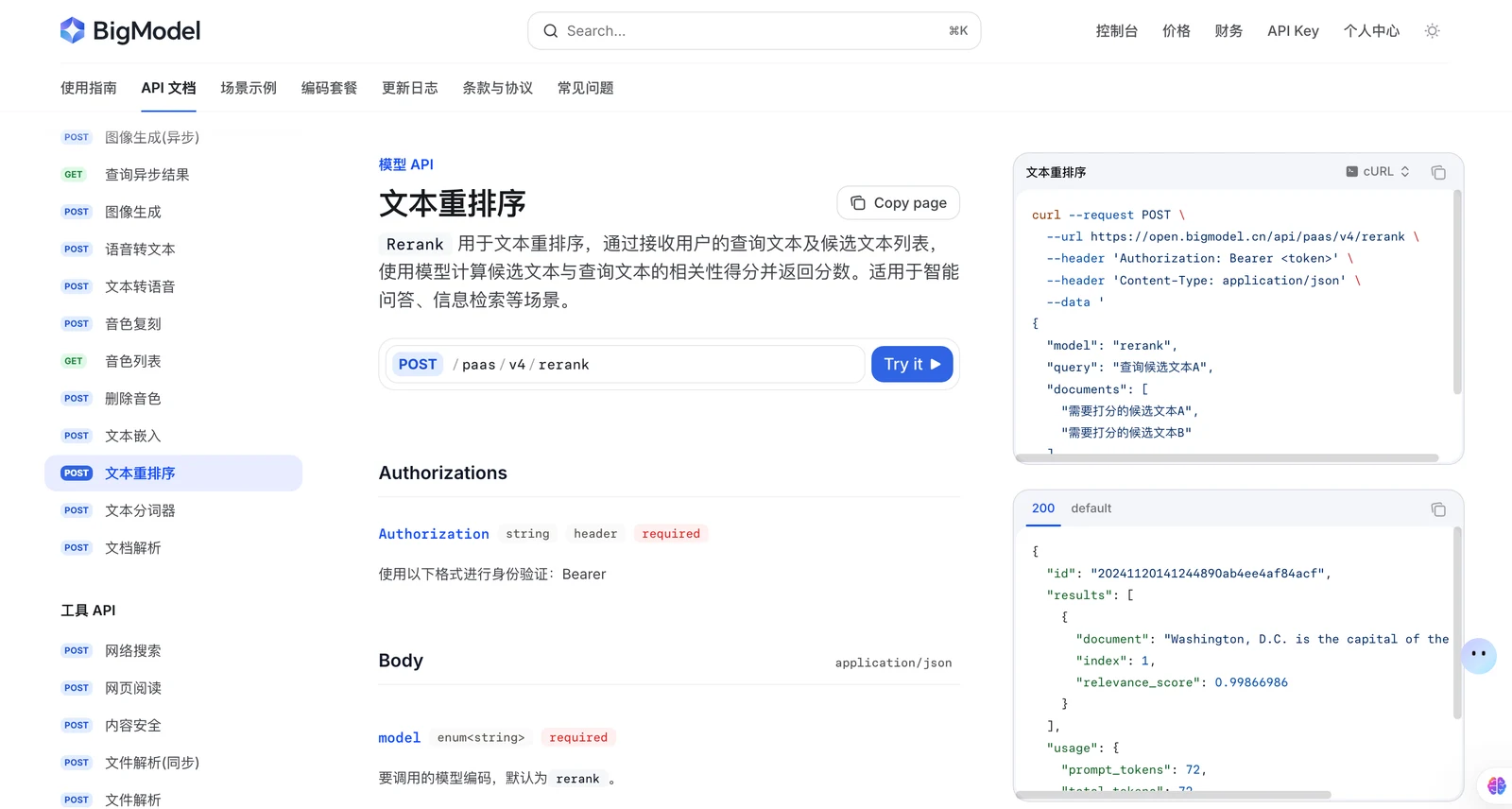Screen dimensions: 1512x809
Task: Click the application/json content type label
Action: pyautogui.click(x=893, y=663)
